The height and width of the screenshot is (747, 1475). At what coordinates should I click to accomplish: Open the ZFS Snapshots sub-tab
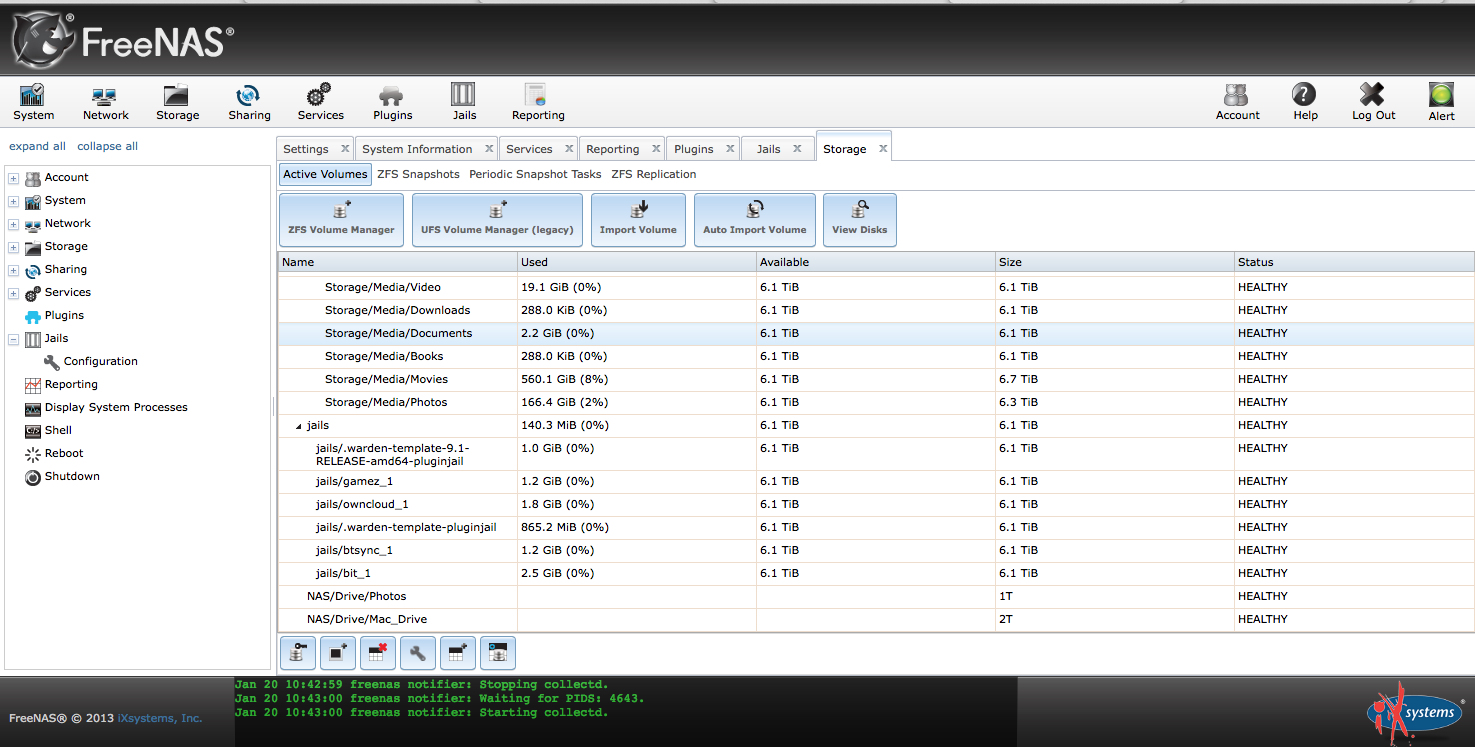(418, 174)
